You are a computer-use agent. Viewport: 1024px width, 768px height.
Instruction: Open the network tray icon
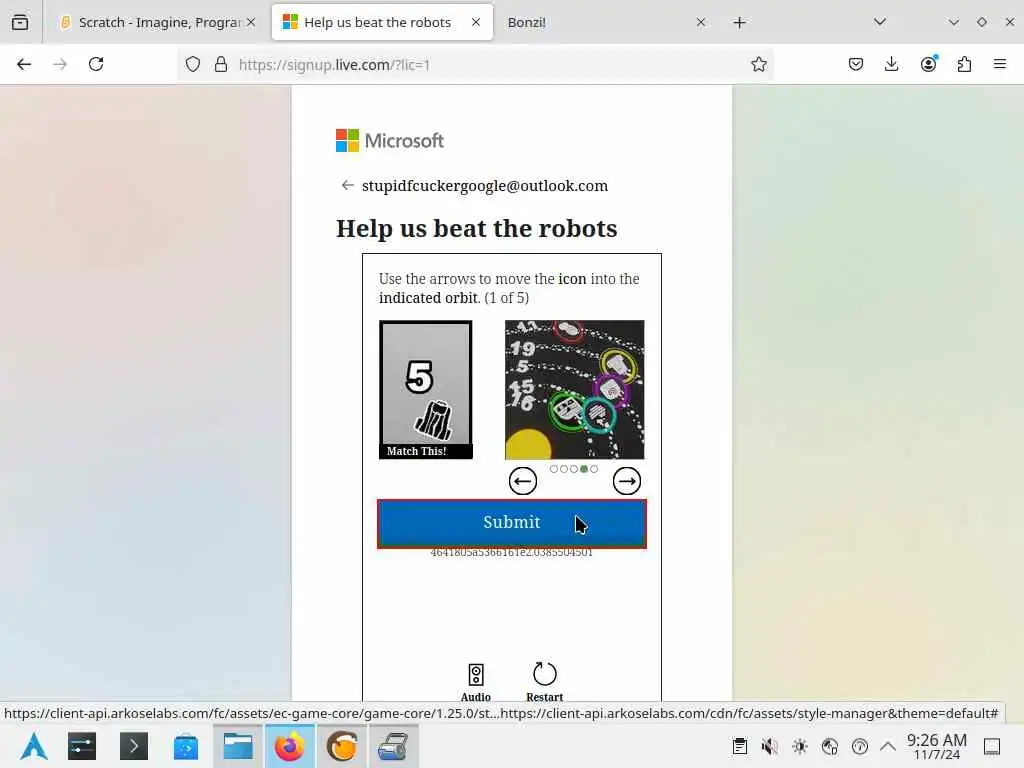coord(830,746)
